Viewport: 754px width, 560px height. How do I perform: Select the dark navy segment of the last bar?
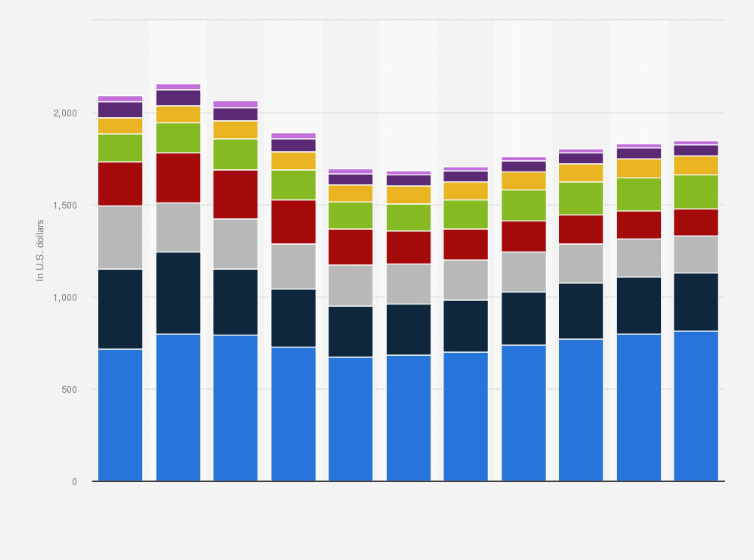(696, 302)
